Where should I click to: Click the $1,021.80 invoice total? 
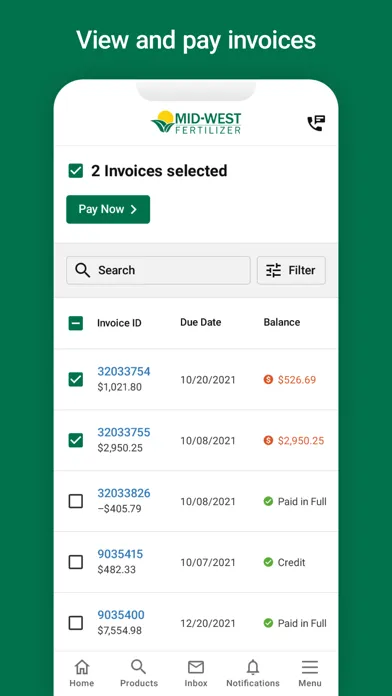pyautogui.click(x=120, y=387)
